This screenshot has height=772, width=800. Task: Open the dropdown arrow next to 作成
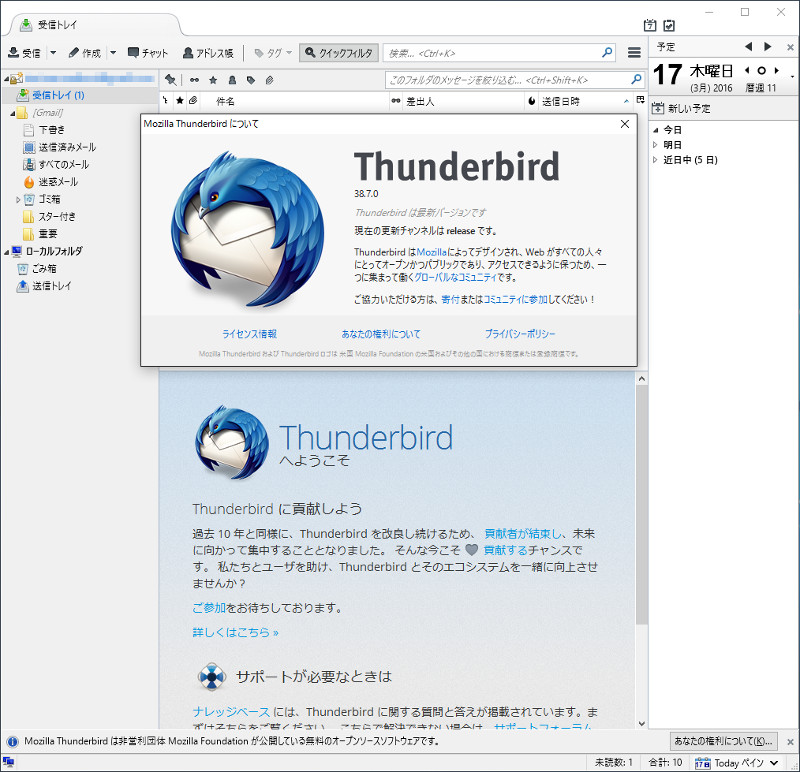(113, 53)
